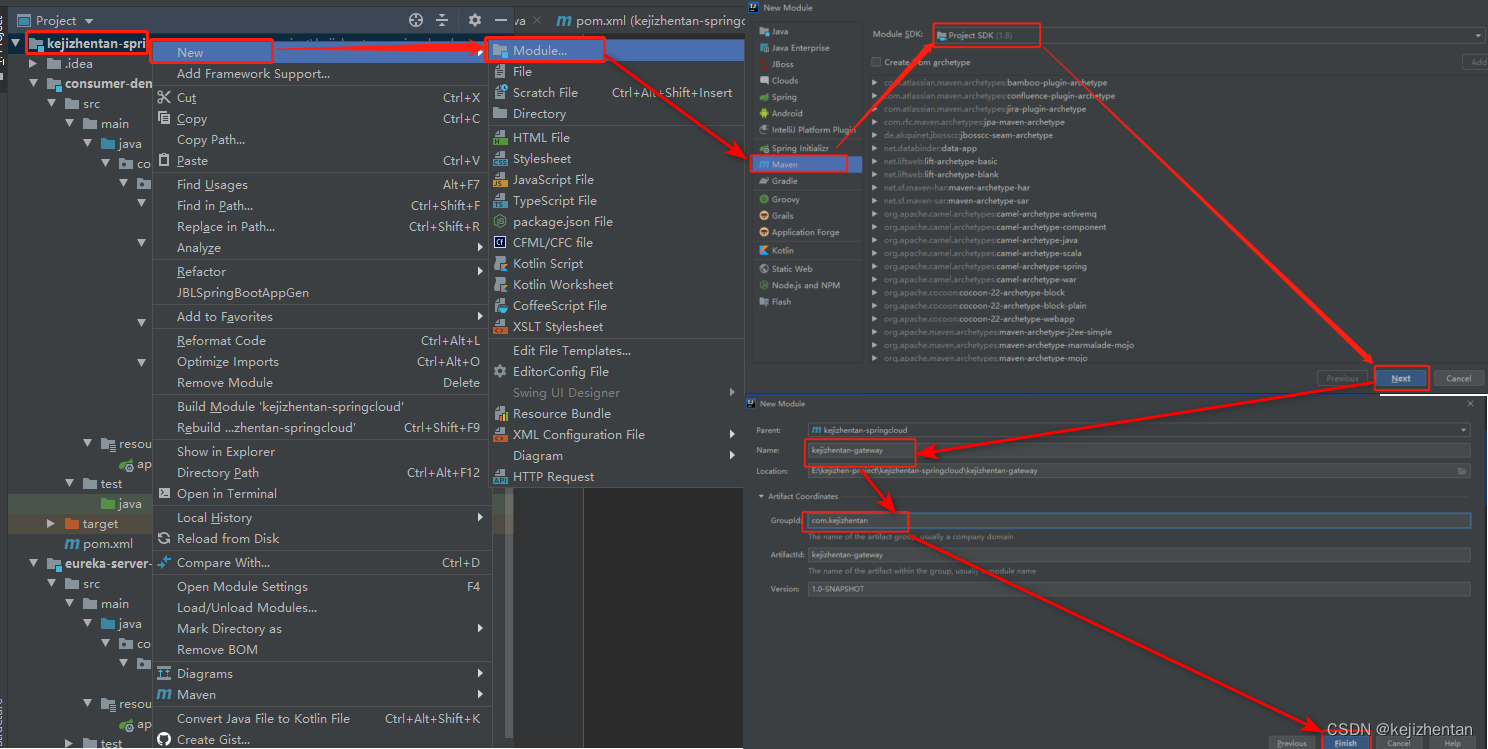Viewport: 1488px width, 749px height.
Task: Click Cancel beside the Next button
Action: tap(1459, 378)
